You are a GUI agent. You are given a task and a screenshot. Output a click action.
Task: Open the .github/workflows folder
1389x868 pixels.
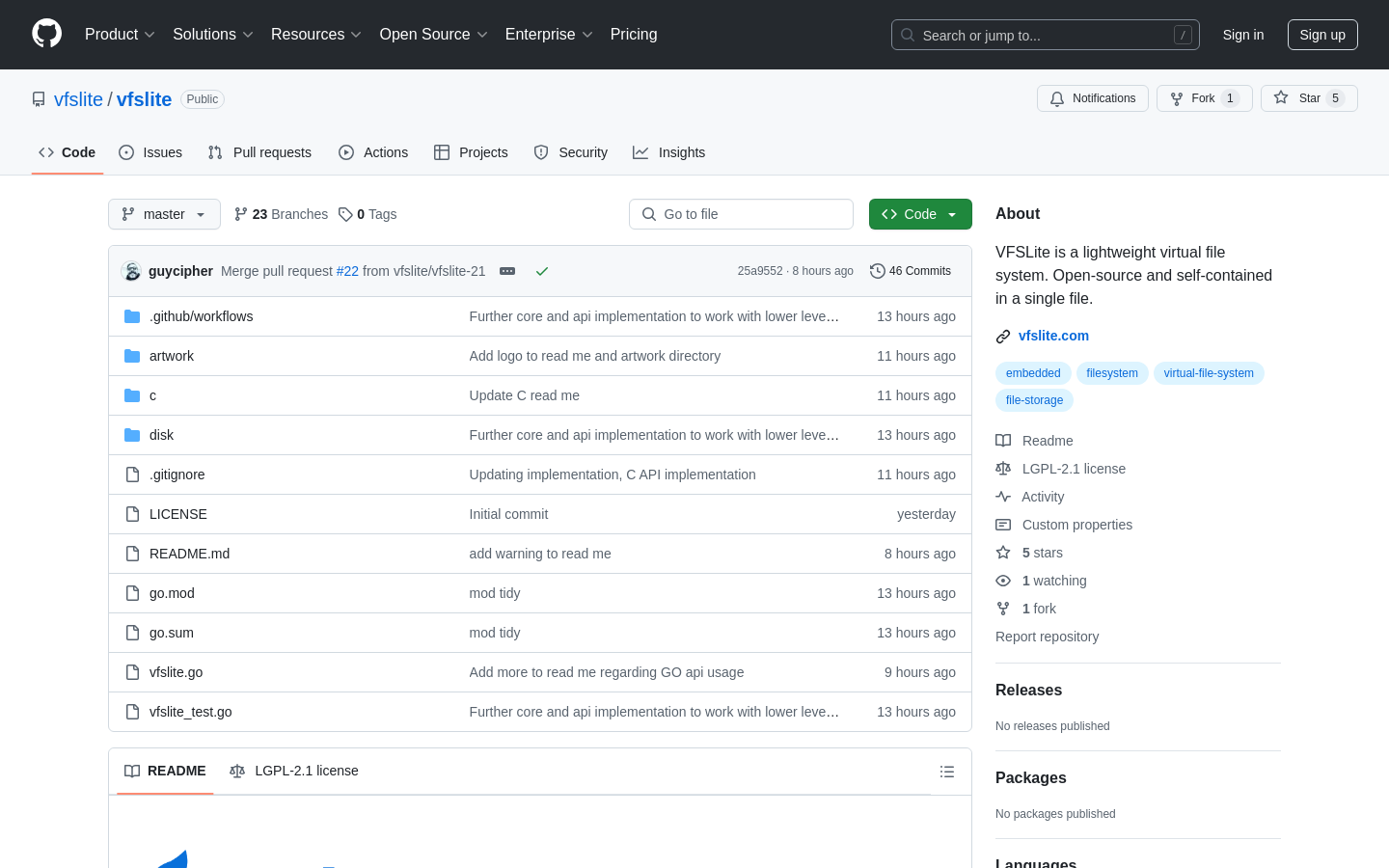click(x=202, y=316)
